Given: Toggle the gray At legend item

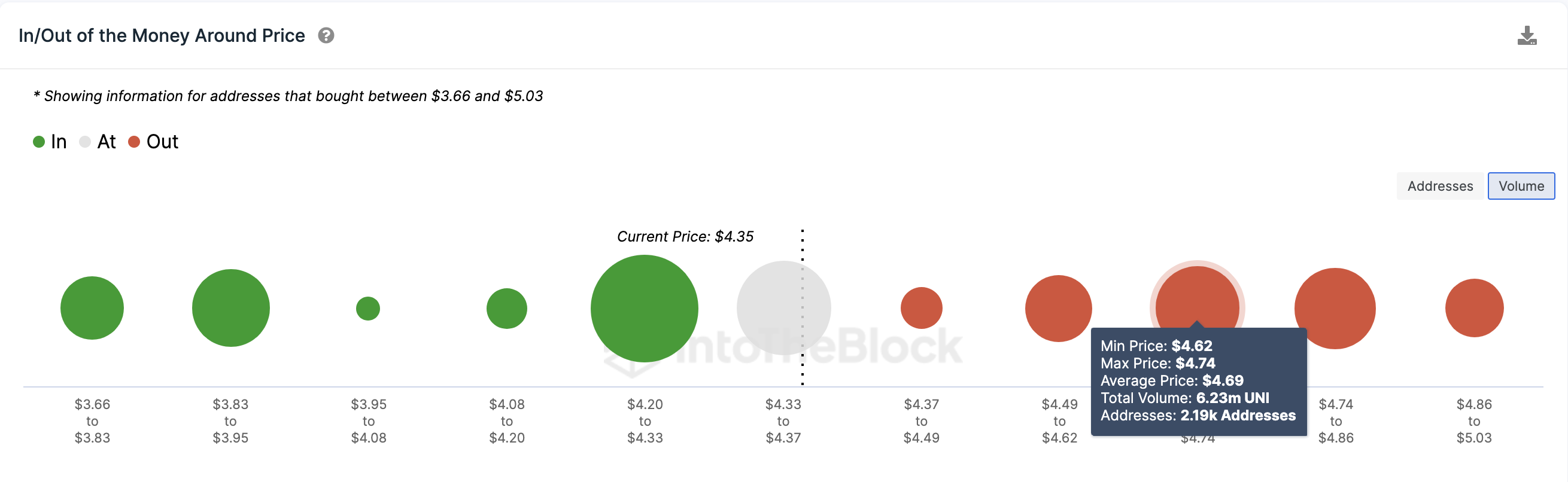Looking at the screenshot, I should [x=98, y=142].
